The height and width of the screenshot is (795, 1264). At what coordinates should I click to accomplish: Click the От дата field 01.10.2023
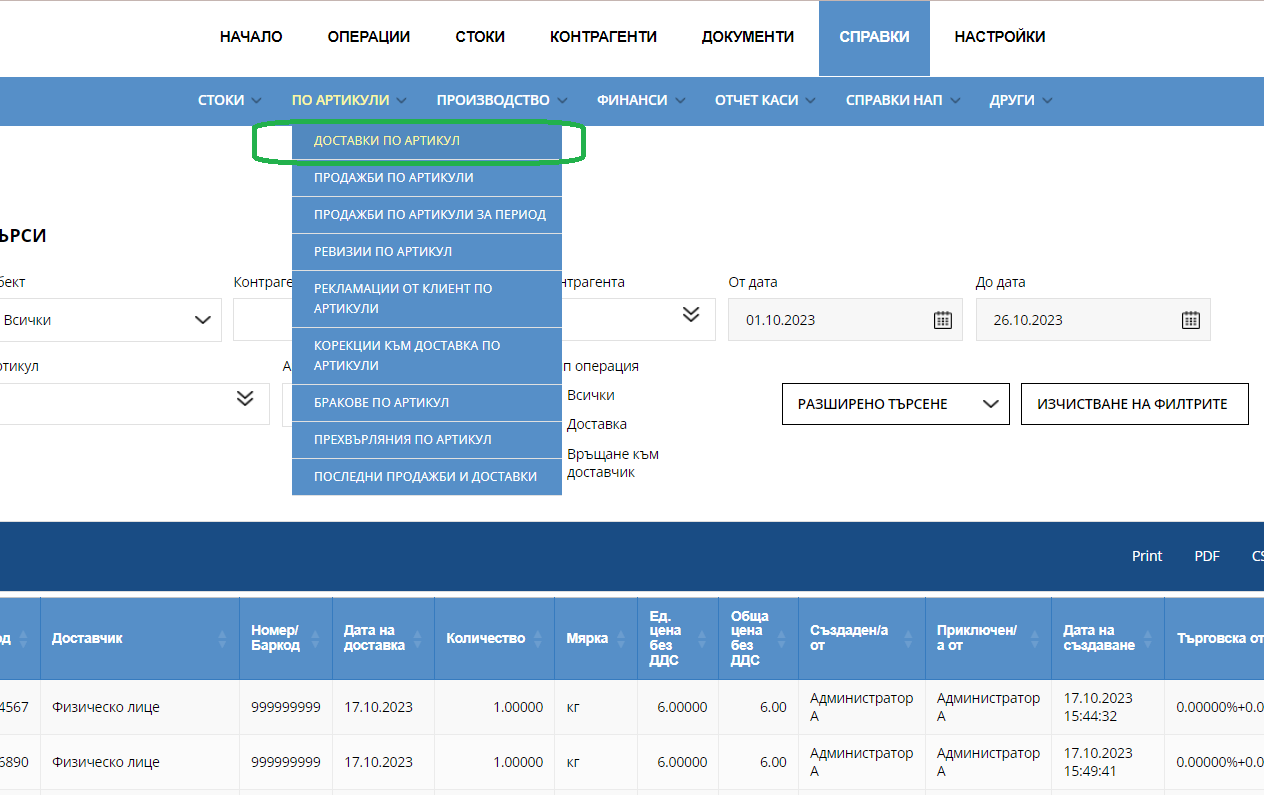tap(845, 320)
